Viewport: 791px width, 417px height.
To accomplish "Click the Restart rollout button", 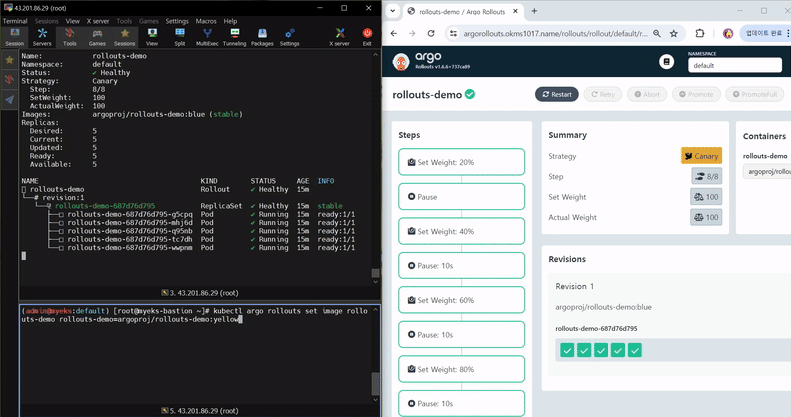I will point(557,94).
